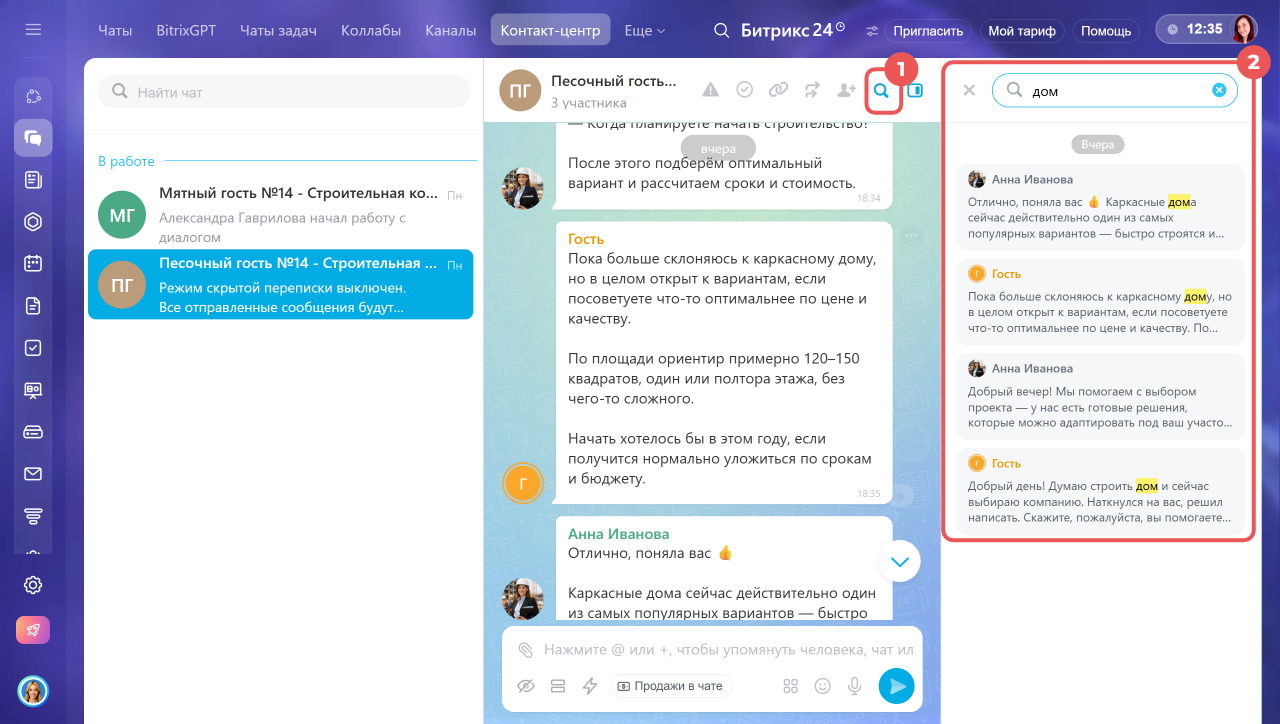This screenshot has width=1280, height=724.
Task: Switch to the Каналы tab
Action: [450, 31]
